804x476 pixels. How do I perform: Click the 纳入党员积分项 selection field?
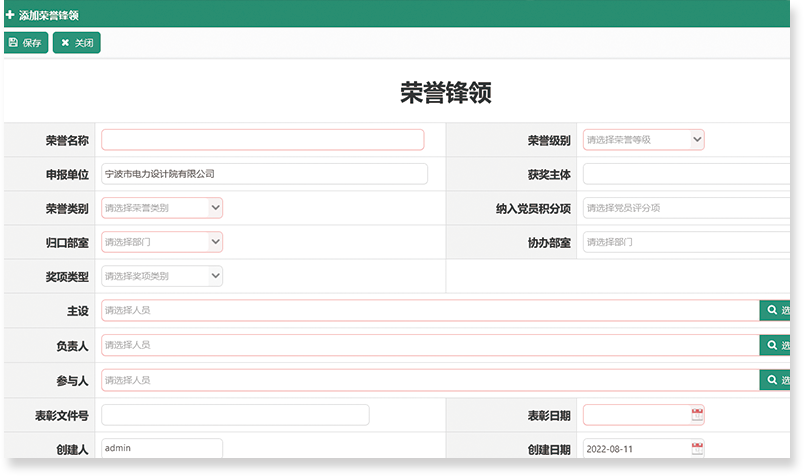pos(686,208)
